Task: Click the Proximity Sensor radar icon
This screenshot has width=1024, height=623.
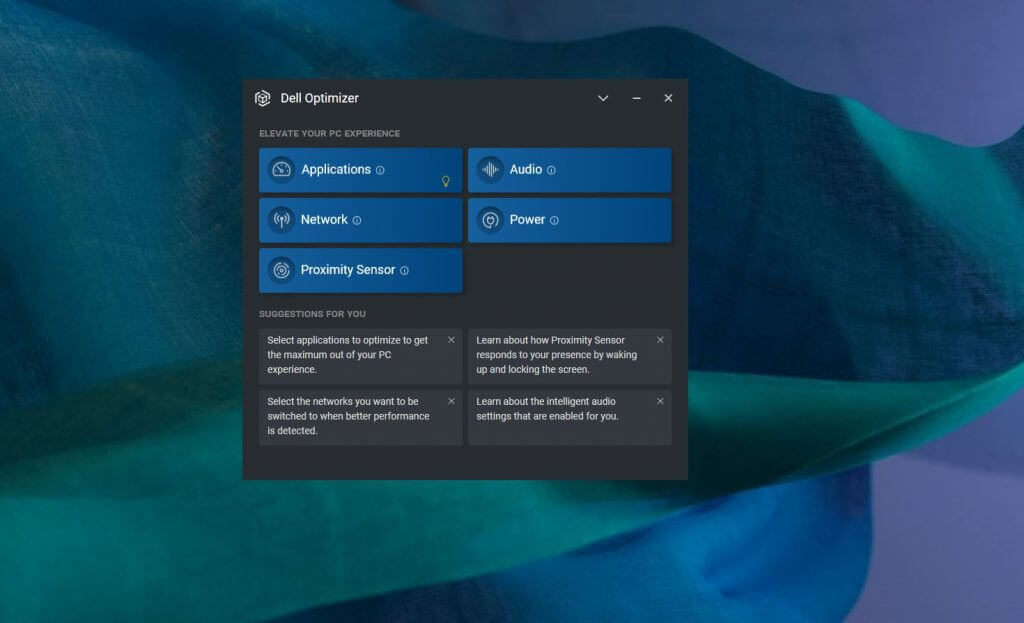Action: click(x=281, y=270)
